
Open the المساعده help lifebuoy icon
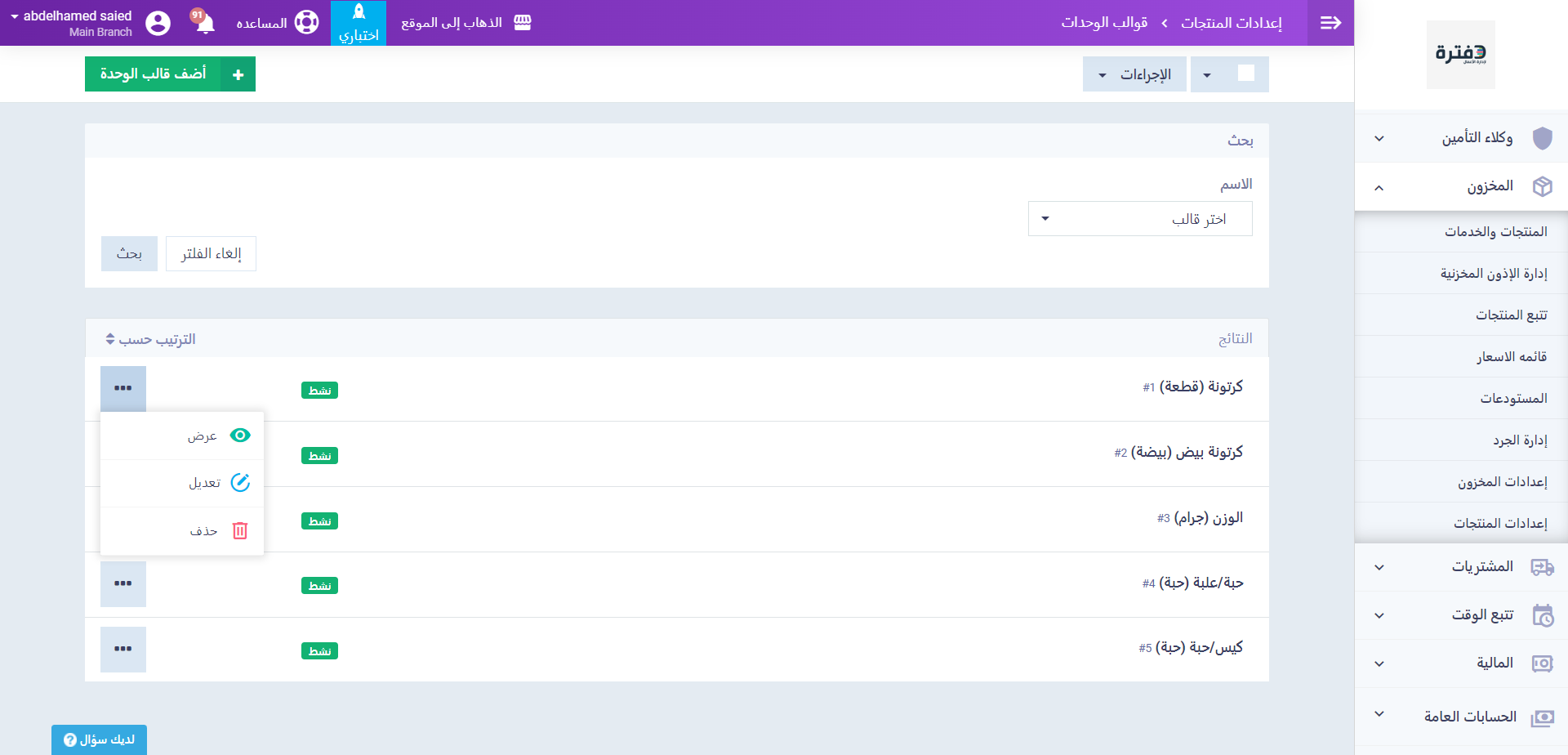coord(306,23)
